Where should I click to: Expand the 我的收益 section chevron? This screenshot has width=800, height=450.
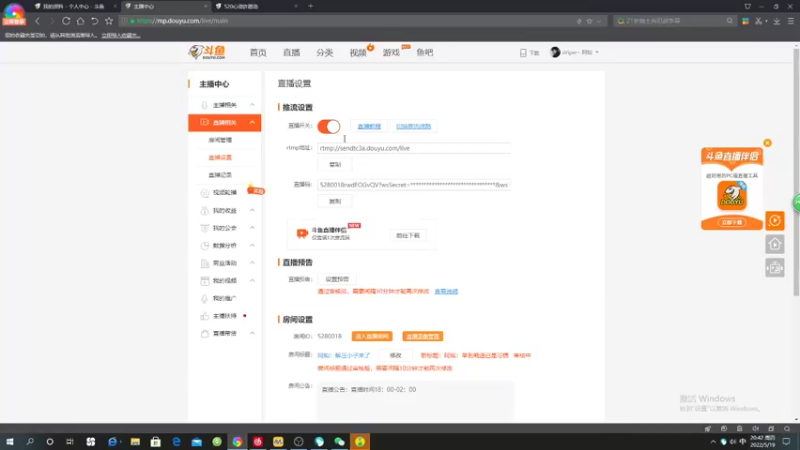click(x=252, y=210)
